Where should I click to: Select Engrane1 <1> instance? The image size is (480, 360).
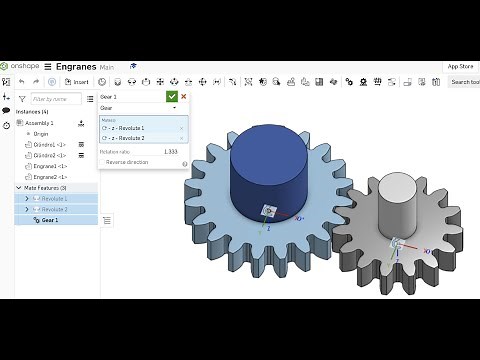click(x=50, y=166)
